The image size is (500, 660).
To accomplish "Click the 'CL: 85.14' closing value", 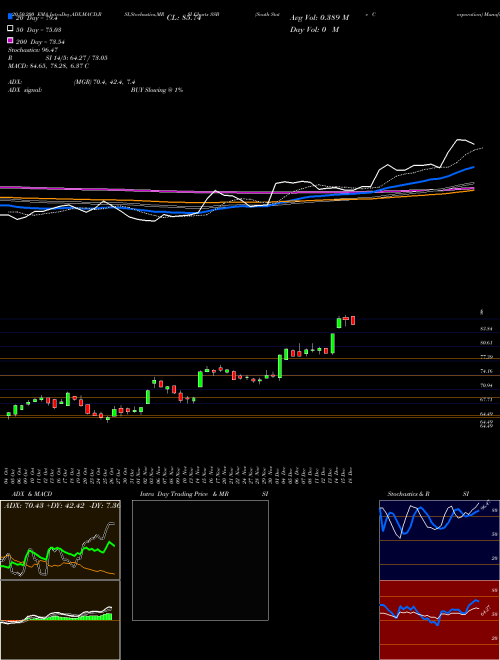I will point(184,18).
